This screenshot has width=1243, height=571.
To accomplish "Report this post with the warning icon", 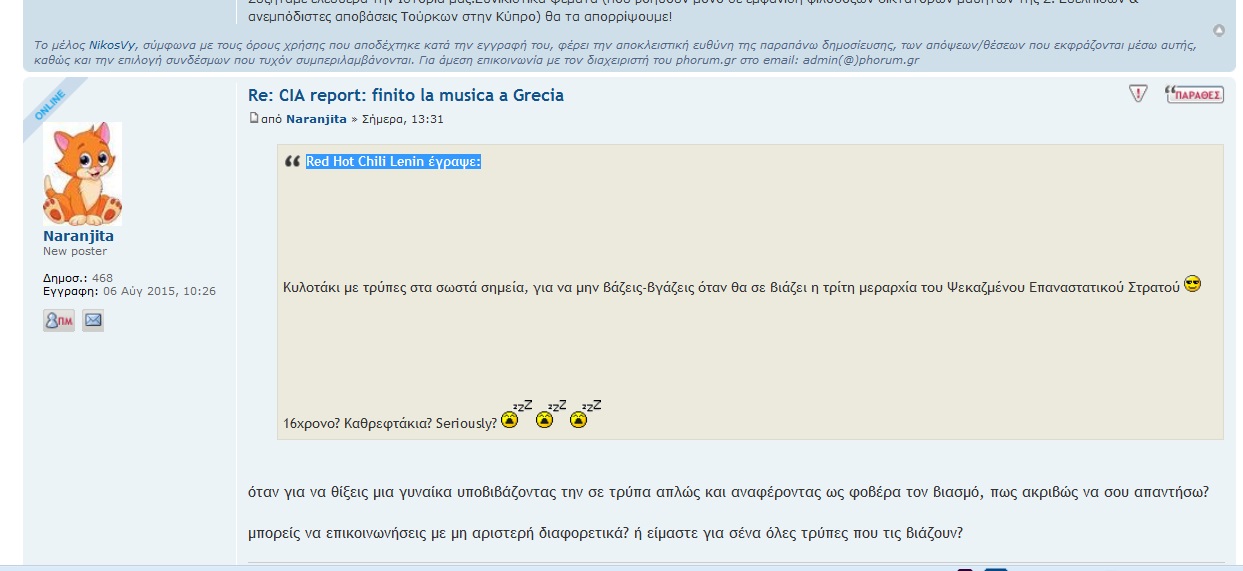I will click(1138, 94).
